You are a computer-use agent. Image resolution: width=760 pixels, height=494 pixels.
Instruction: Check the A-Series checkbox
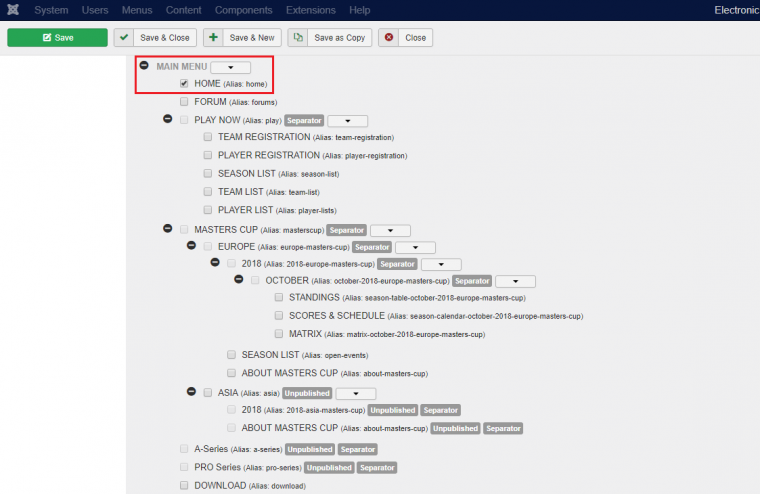[x=184, y=449]
